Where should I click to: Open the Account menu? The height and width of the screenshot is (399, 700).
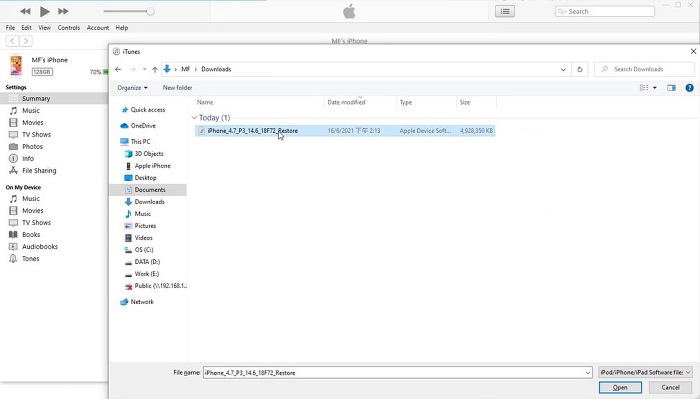pos(98,28)
